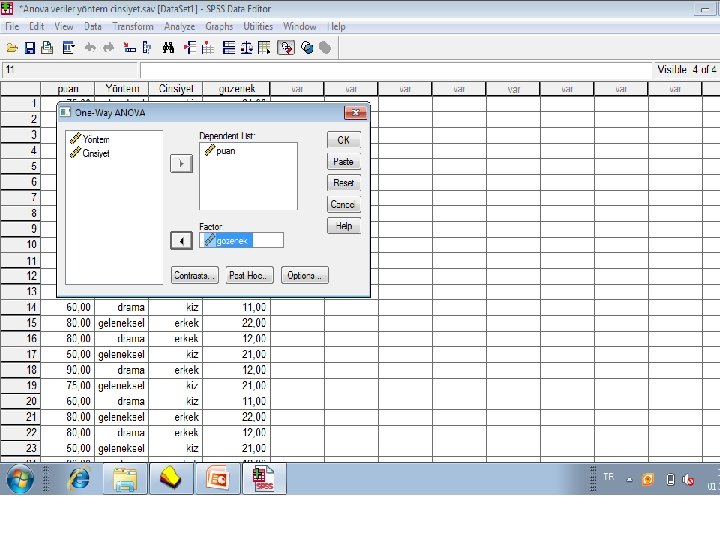Click the Reset button in ANOVA dialog

(x=343, y=183)
